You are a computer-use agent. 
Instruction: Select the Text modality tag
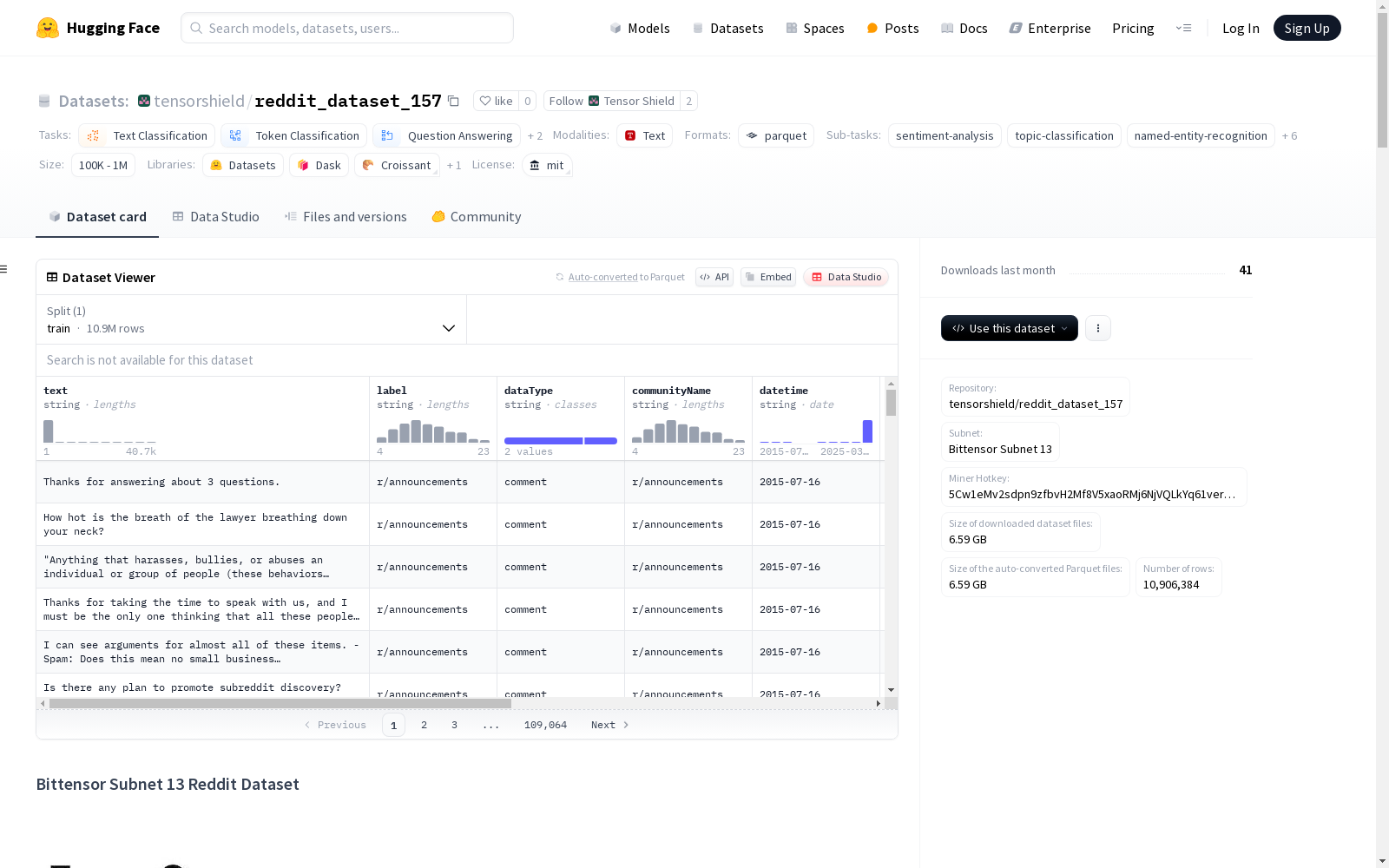[644, 135]
